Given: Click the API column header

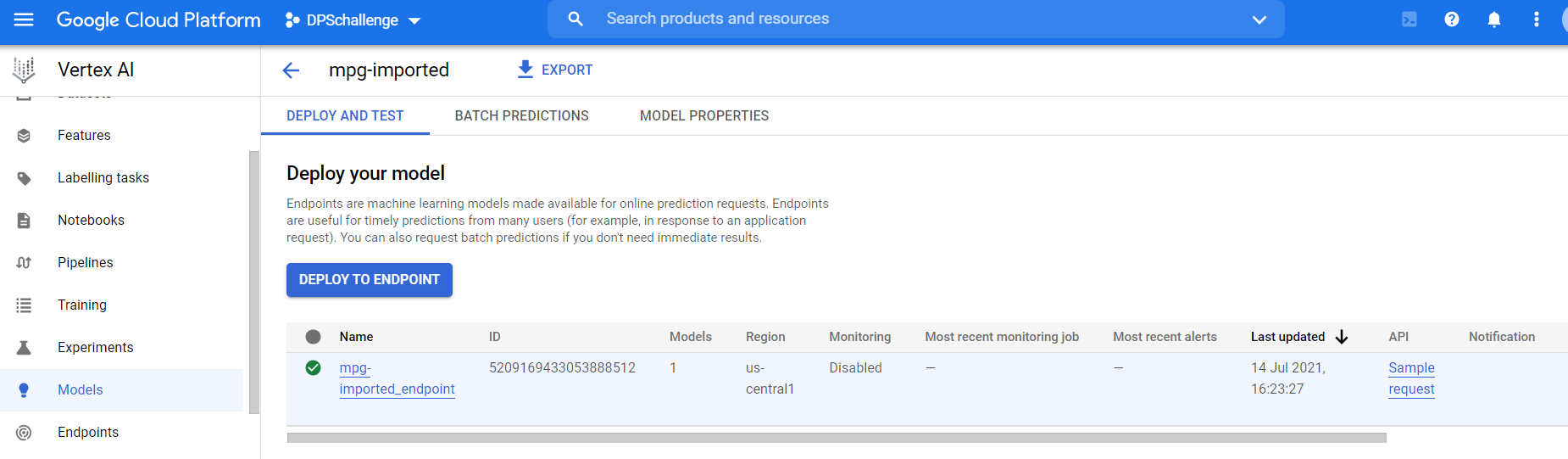Looking at the screenshot, I should pos(1398,337).
